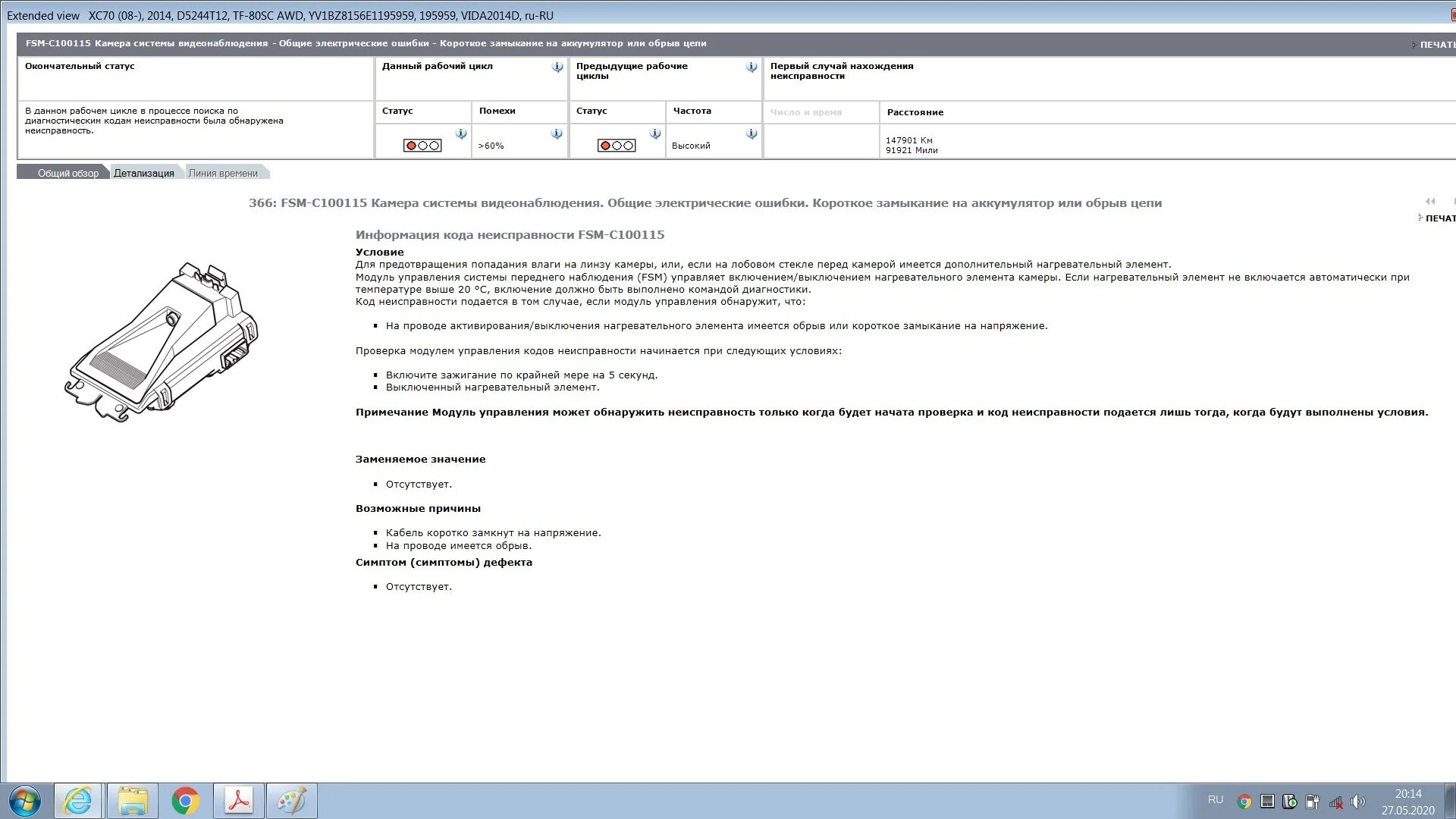This screenshot has height=819, width=1456.
Task: Click info icon beside Предыдущие рабочие циклы
Action: click(752, 67)
